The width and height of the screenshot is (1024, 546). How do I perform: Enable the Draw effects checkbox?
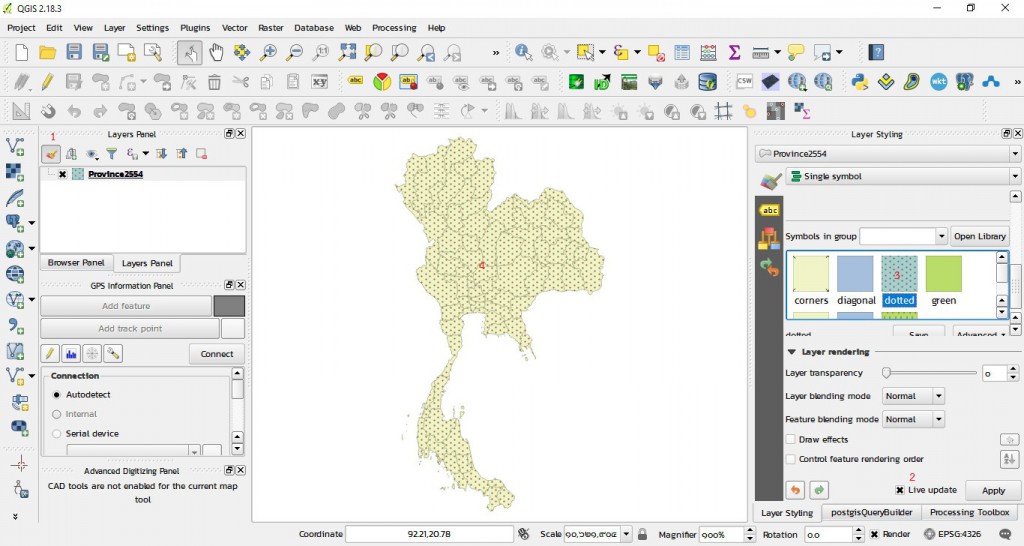click(x=791, y=440)
